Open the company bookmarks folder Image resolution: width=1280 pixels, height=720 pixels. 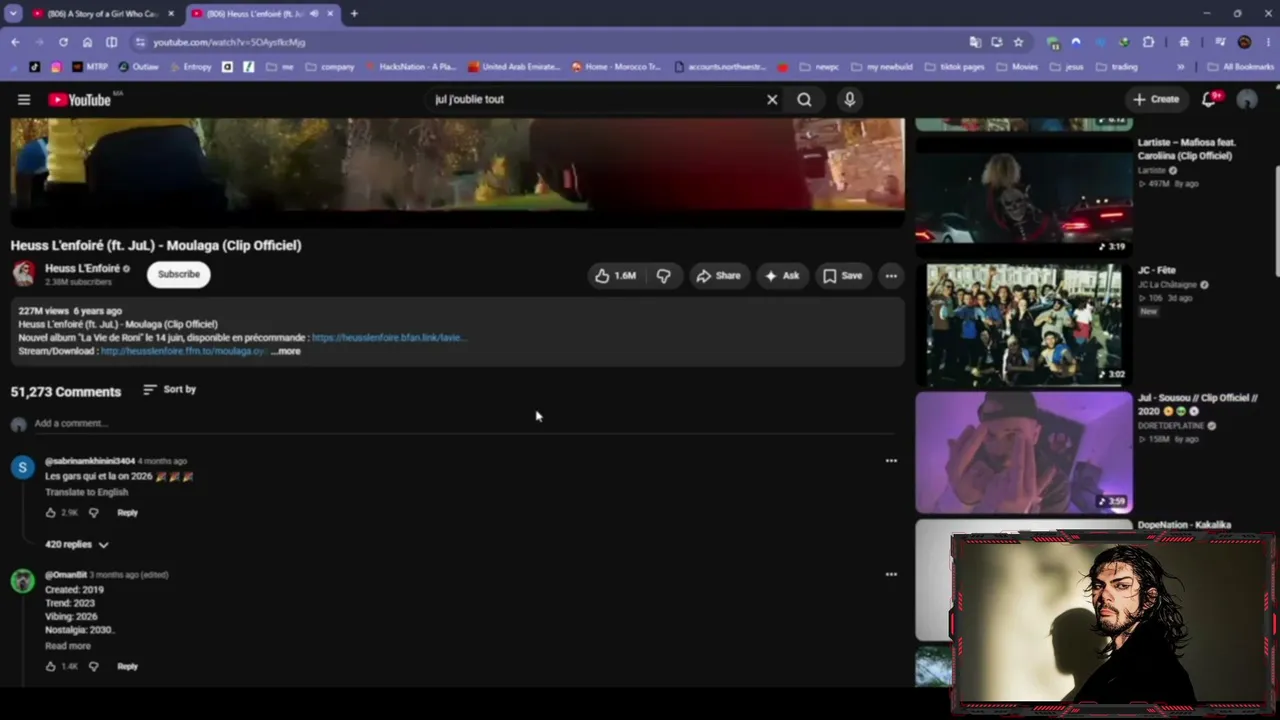pos(330,67)
